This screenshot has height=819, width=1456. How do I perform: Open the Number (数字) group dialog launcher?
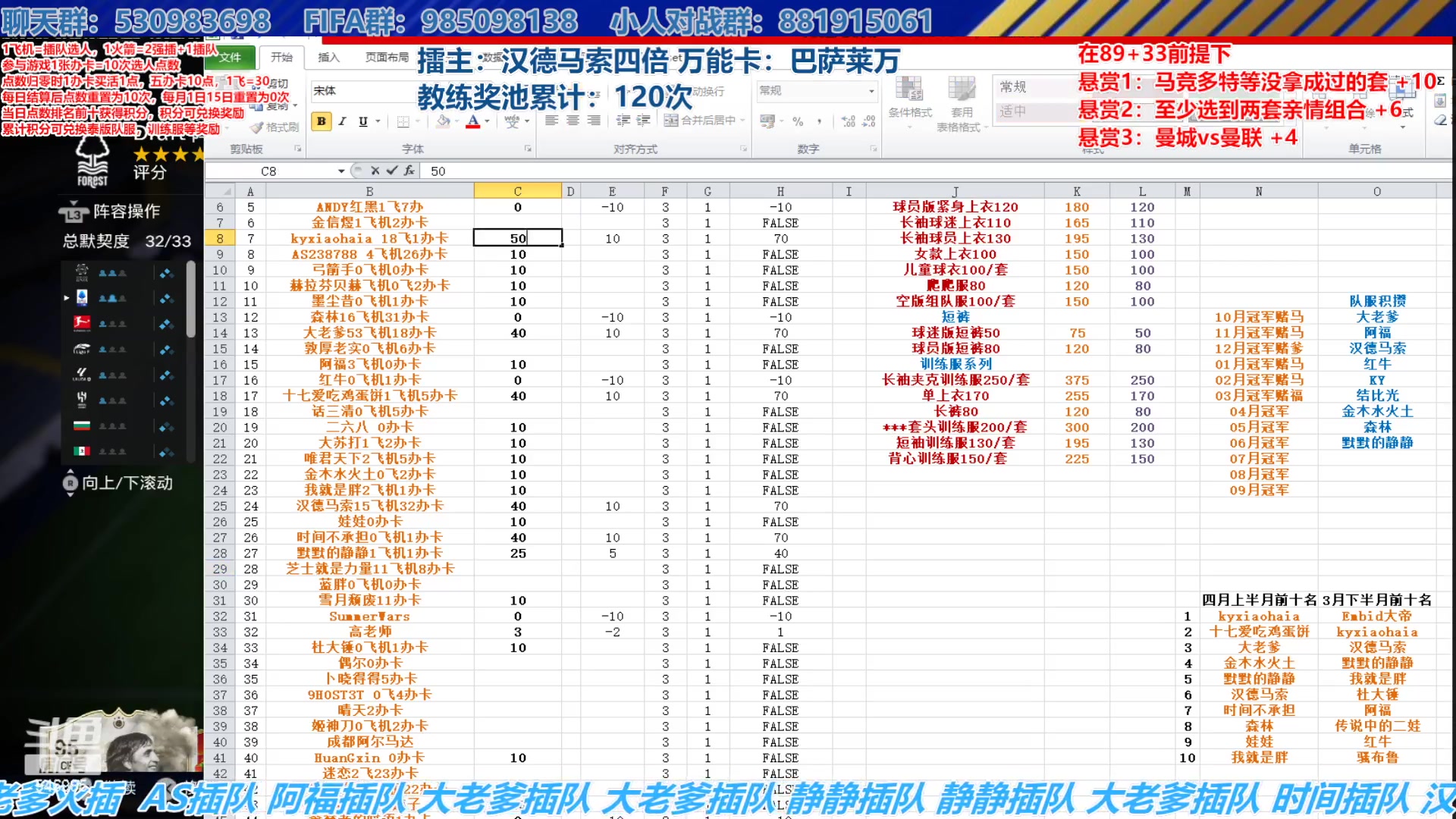(873, 149)
